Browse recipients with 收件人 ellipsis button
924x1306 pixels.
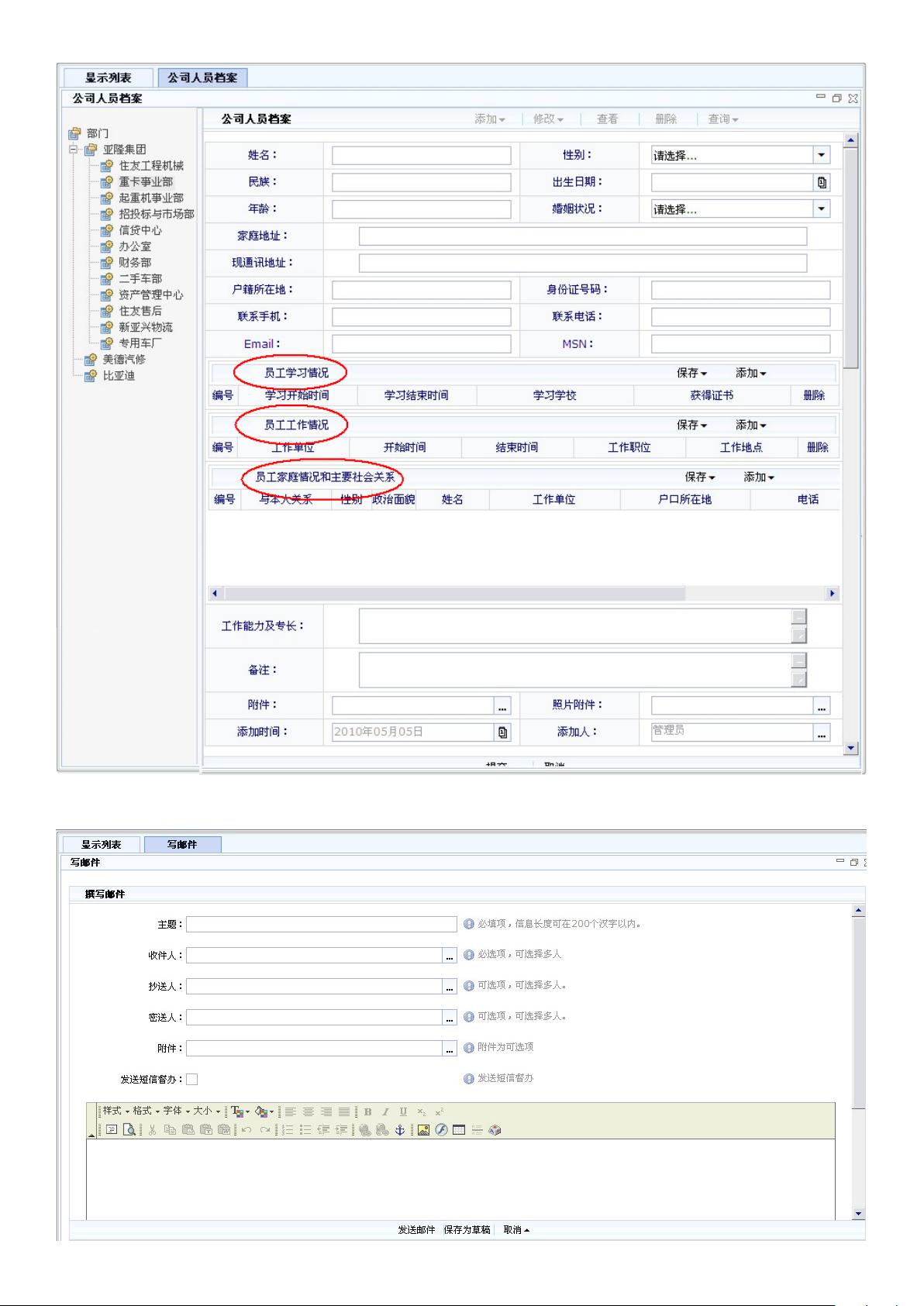[x=450, y=956]
